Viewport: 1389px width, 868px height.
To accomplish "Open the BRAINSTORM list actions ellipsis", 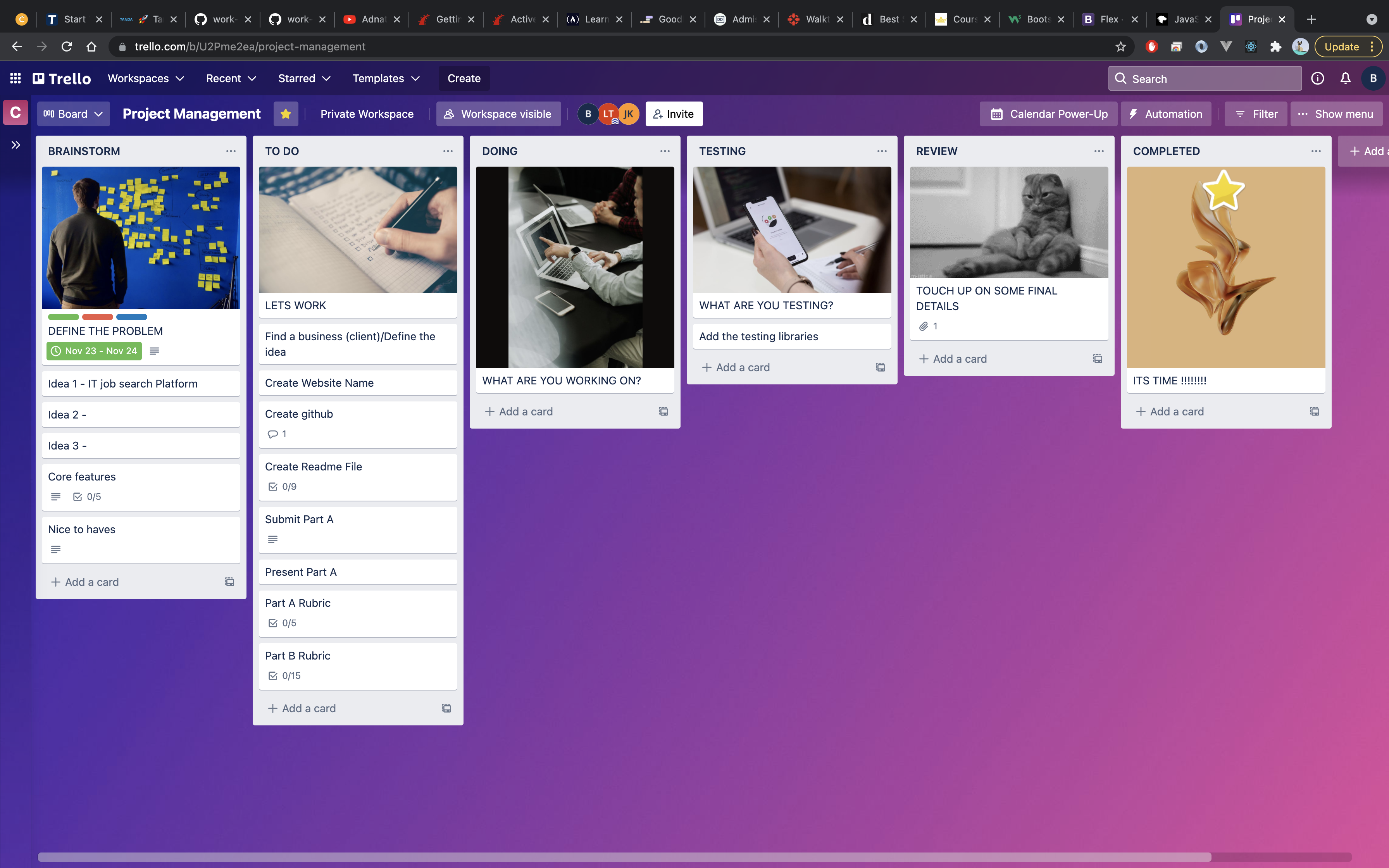I will tap(231, 151).
